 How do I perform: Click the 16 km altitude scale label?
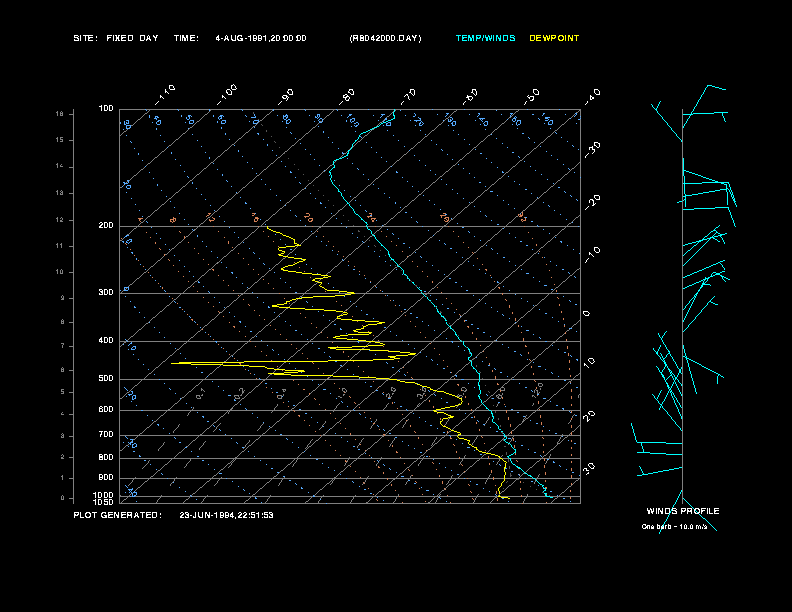coord(60,114)
